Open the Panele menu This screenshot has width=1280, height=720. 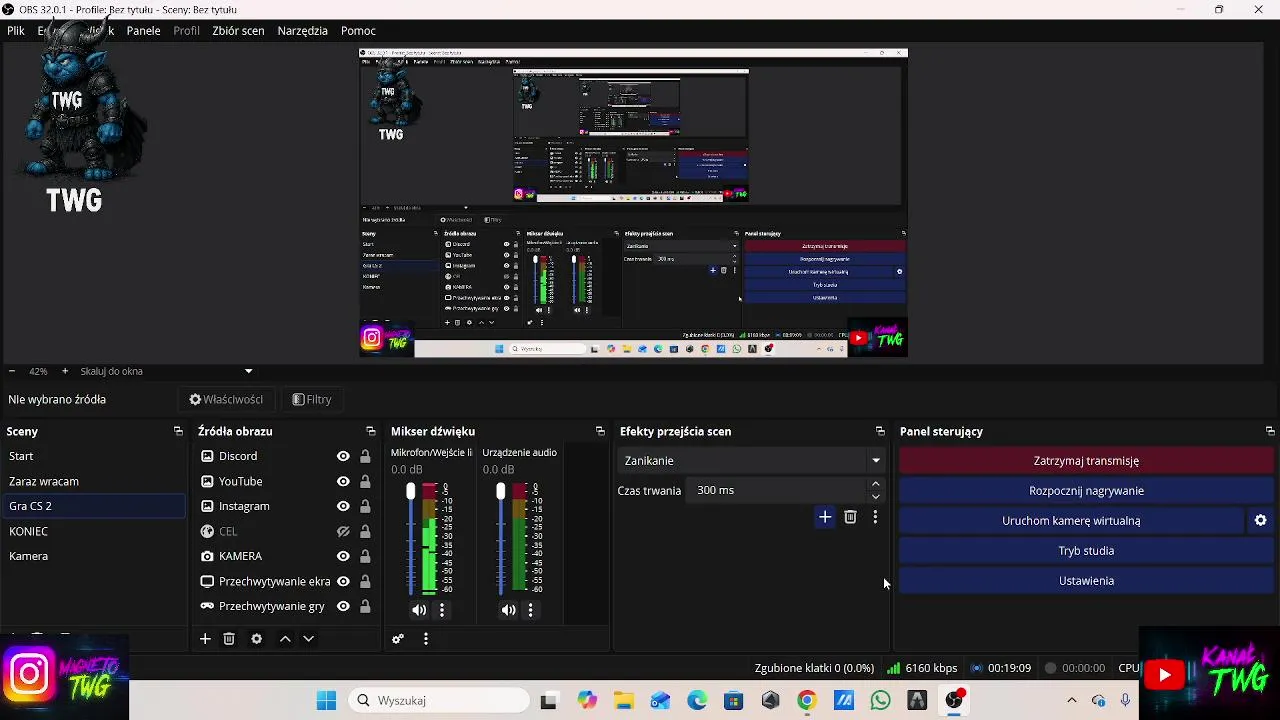tap(143, 31)
